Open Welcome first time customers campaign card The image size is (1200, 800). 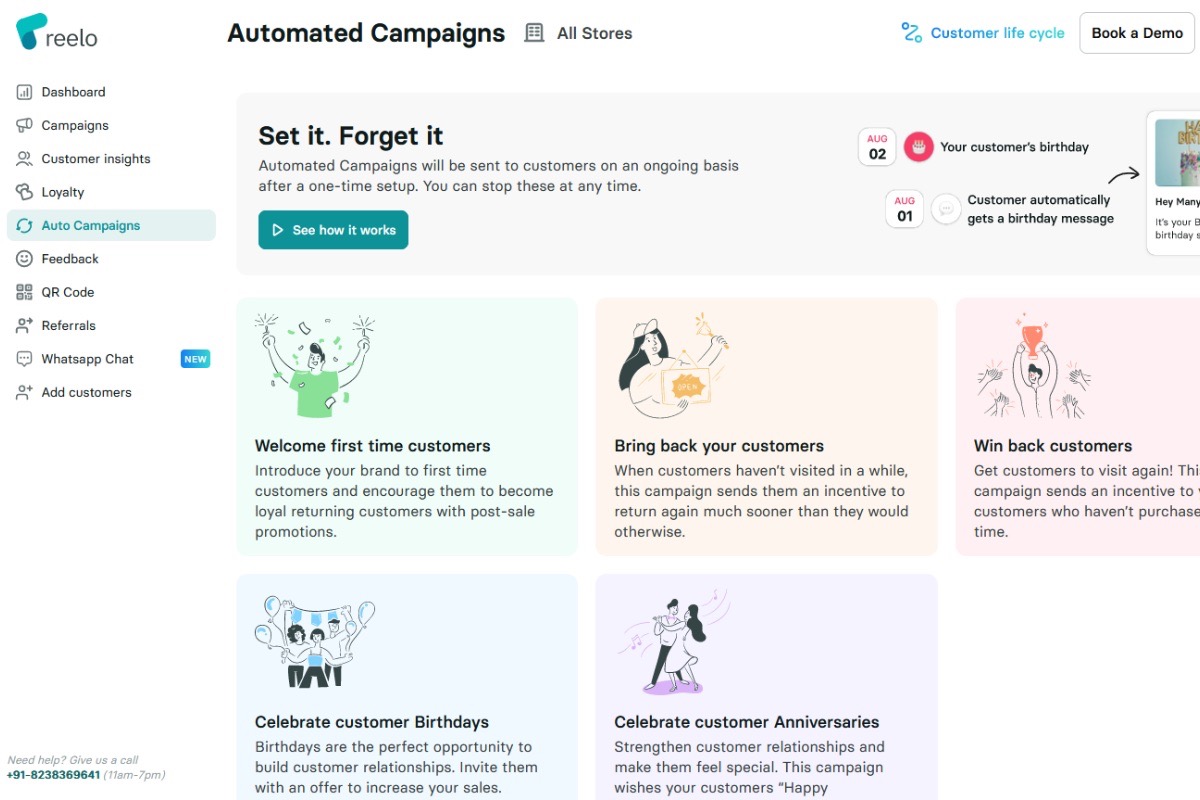(x=407, y=427)
